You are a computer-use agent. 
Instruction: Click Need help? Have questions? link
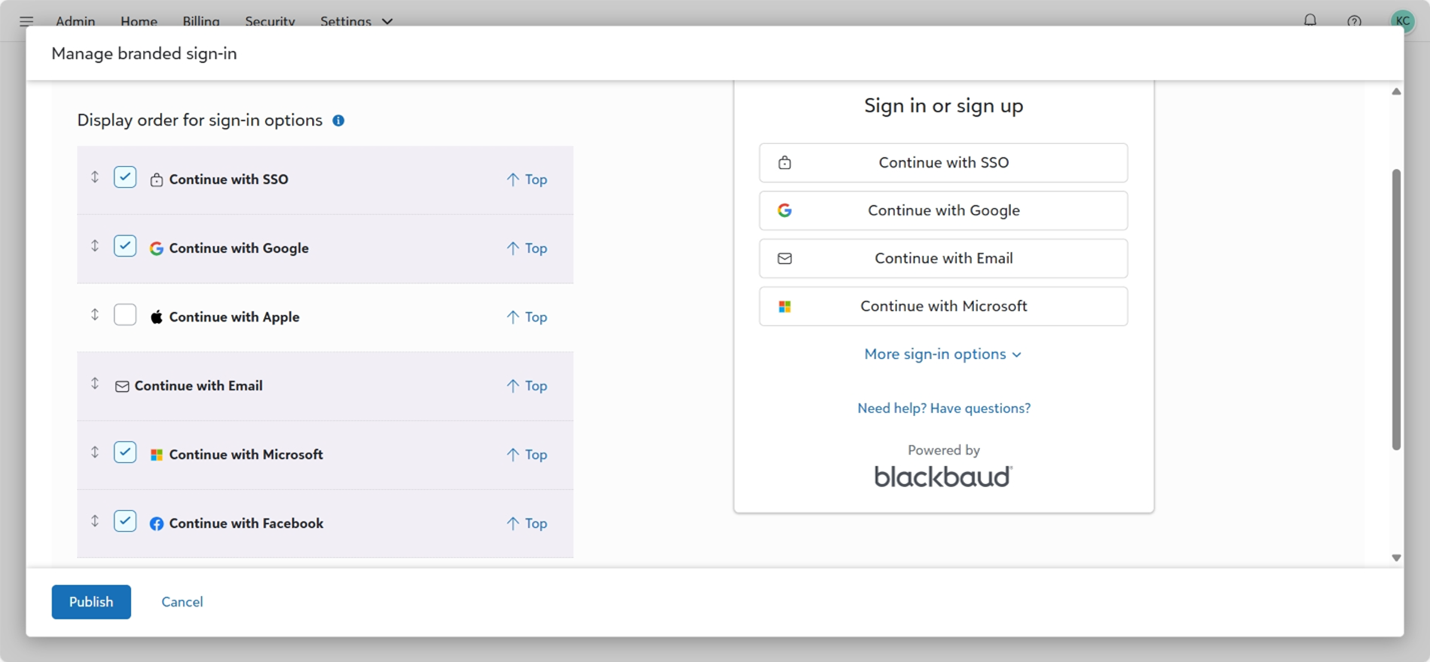(x=943, y=408)
